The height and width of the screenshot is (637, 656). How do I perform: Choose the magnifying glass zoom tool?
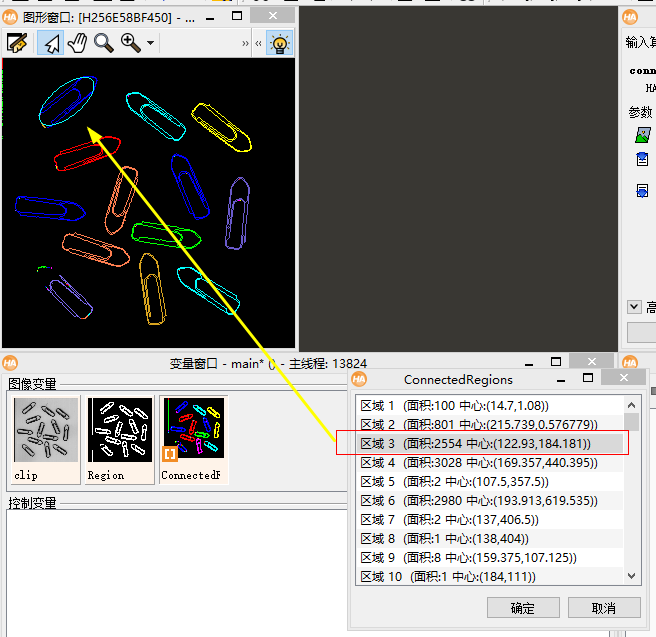tap(103, 43)
